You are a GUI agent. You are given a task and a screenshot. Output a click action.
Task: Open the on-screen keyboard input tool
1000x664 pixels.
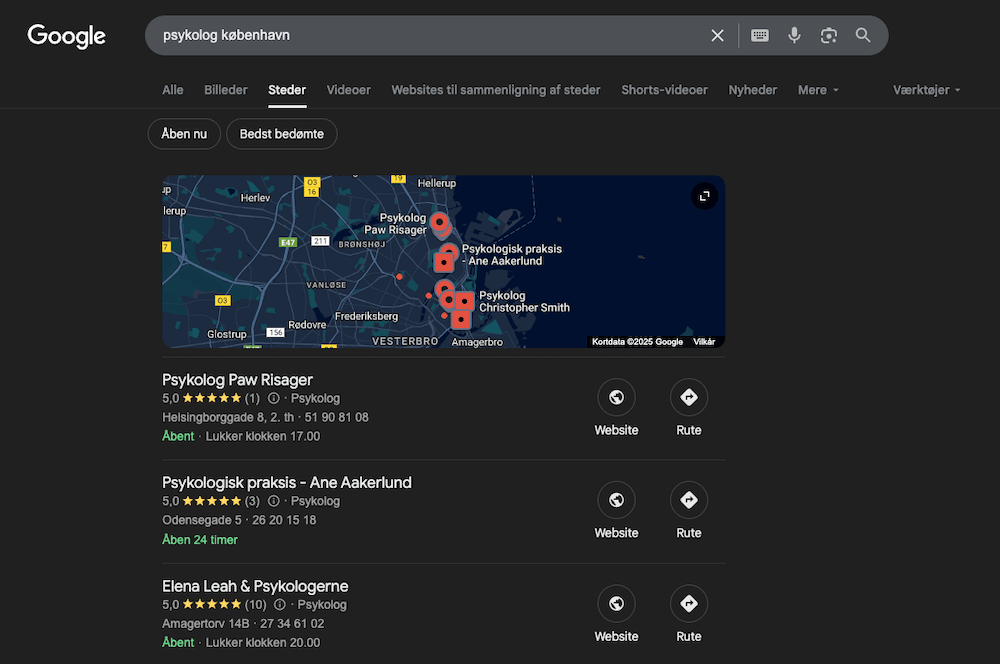click(x=760, y=36)
